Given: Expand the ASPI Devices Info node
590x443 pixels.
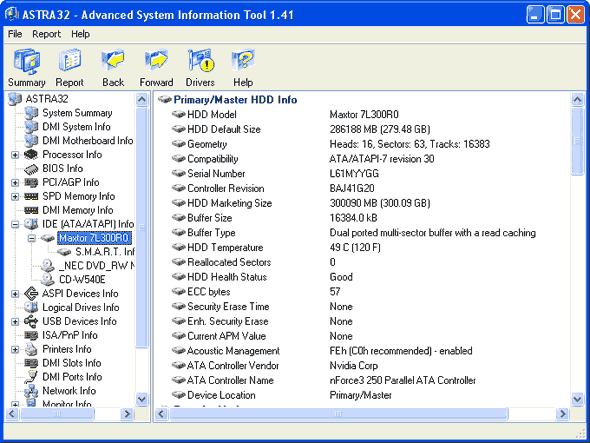Looking at the screenshot, I should click(x=15, y=294).
